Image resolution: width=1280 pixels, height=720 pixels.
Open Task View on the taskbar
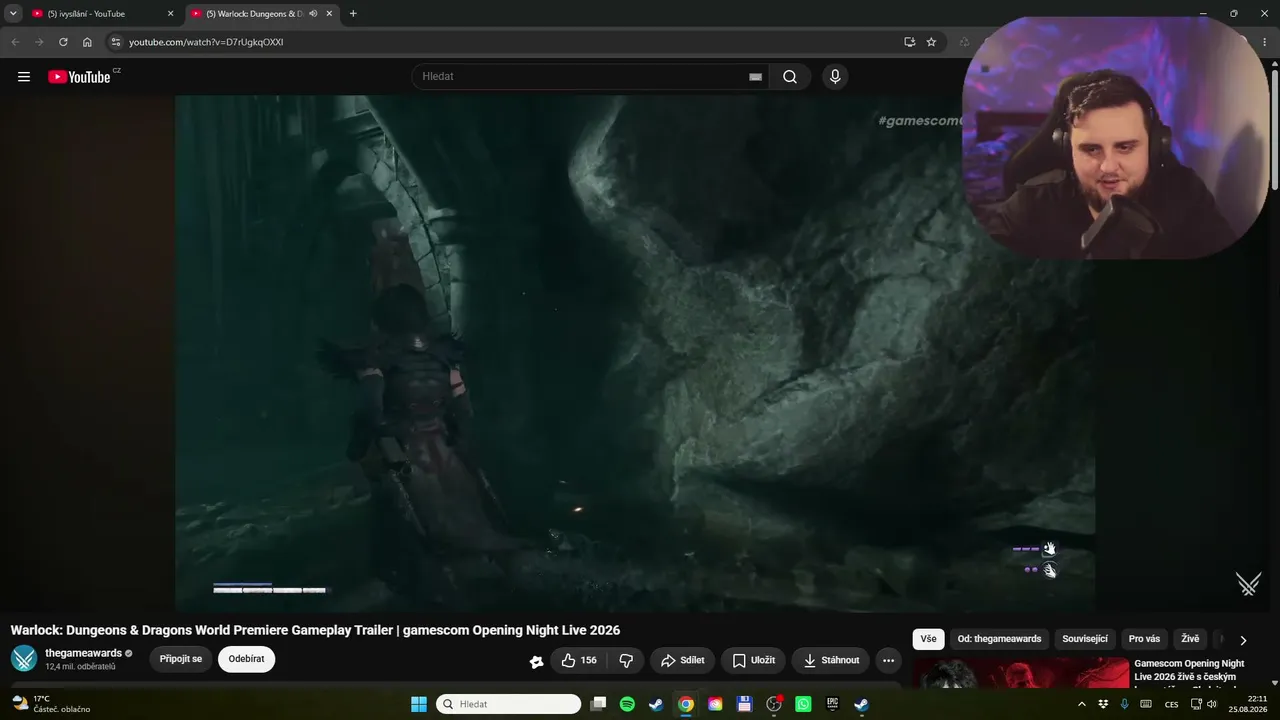click(x=598, y=704)
